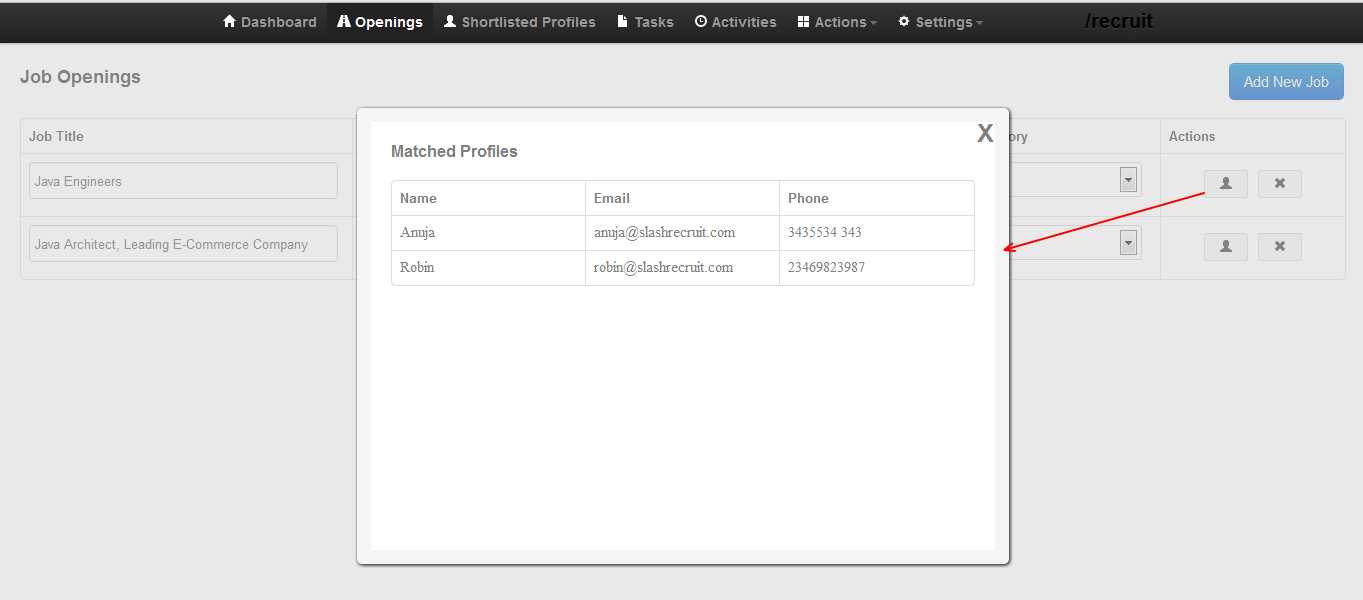Viewport: 1363px width, 600px height.
Task: Go to the Shortlisted Profiles tab
Action: 519,22
